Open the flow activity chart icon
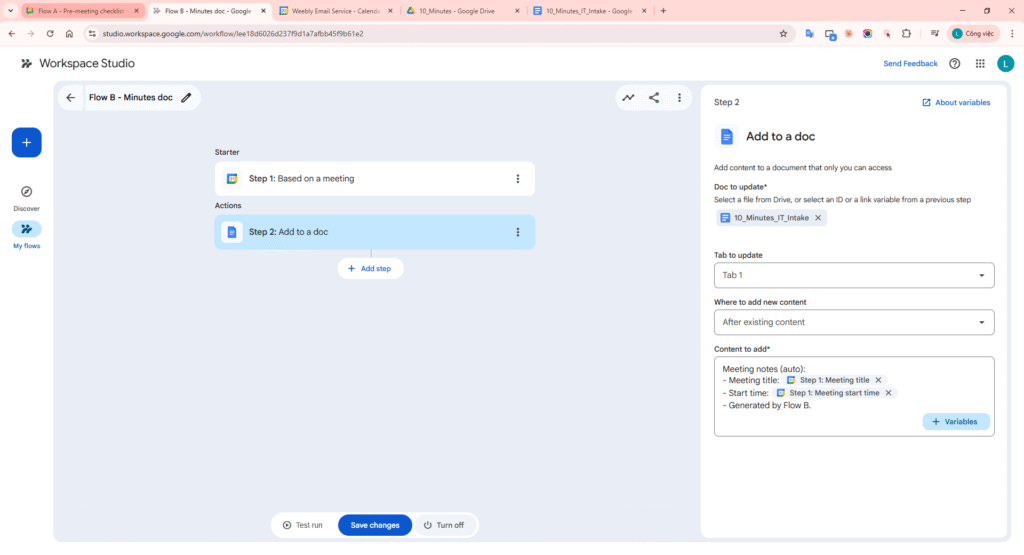 [x=628, y=98]
